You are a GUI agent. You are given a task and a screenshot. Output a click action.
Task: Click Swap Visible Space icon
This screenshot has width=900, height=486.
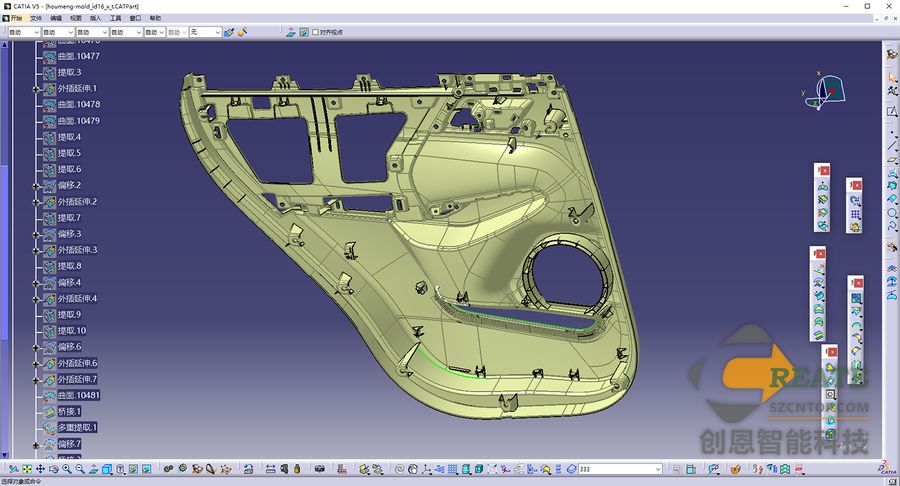pyautogui.click(x=146, y=469)
